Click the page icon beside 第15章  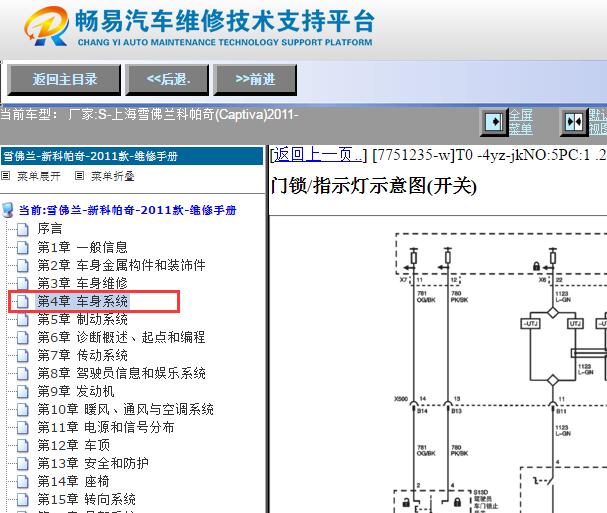pos(22,499)
